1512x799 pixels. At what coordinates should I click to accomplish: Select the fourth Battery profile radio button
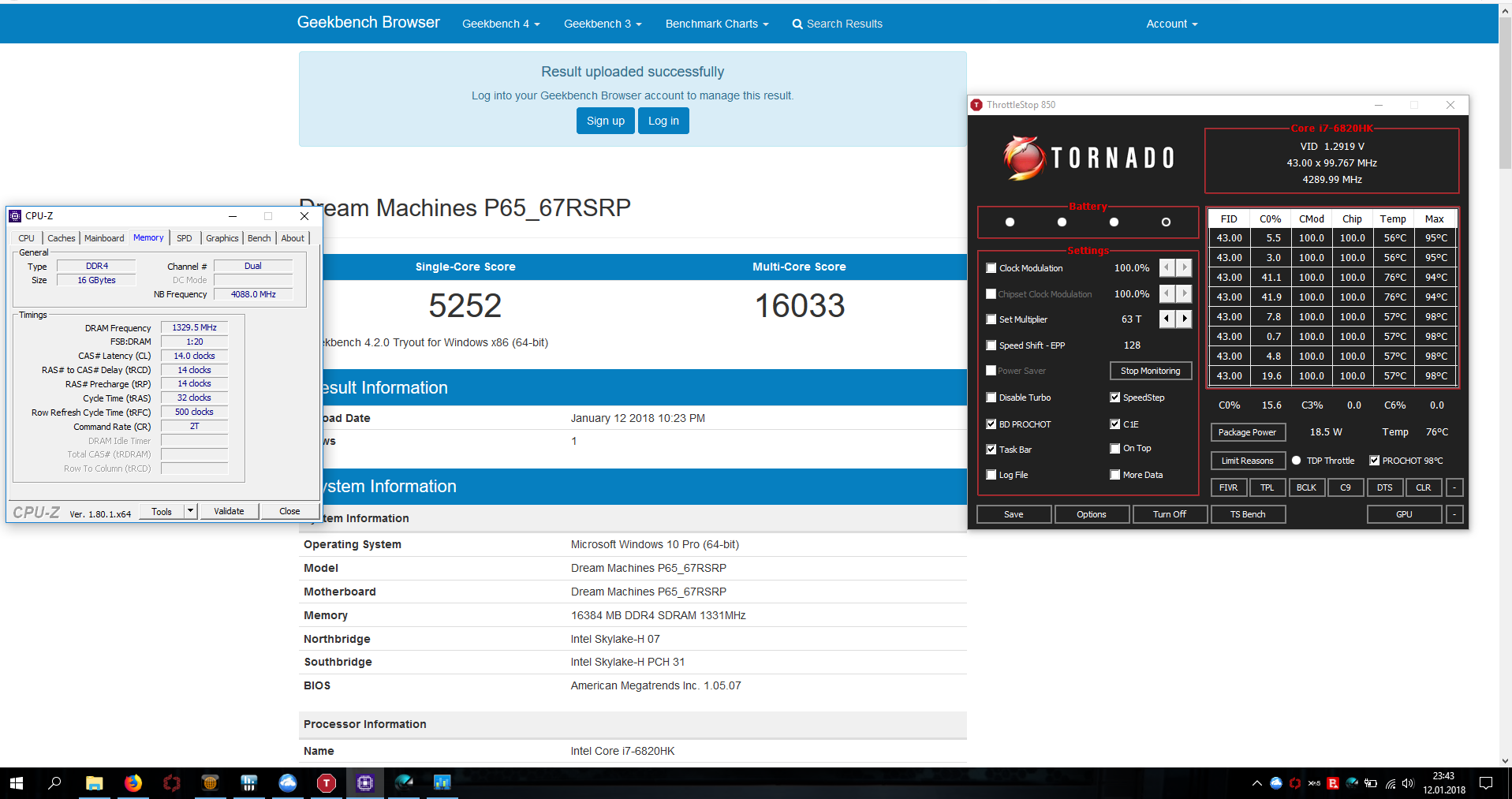click(x=1166, y=222)
